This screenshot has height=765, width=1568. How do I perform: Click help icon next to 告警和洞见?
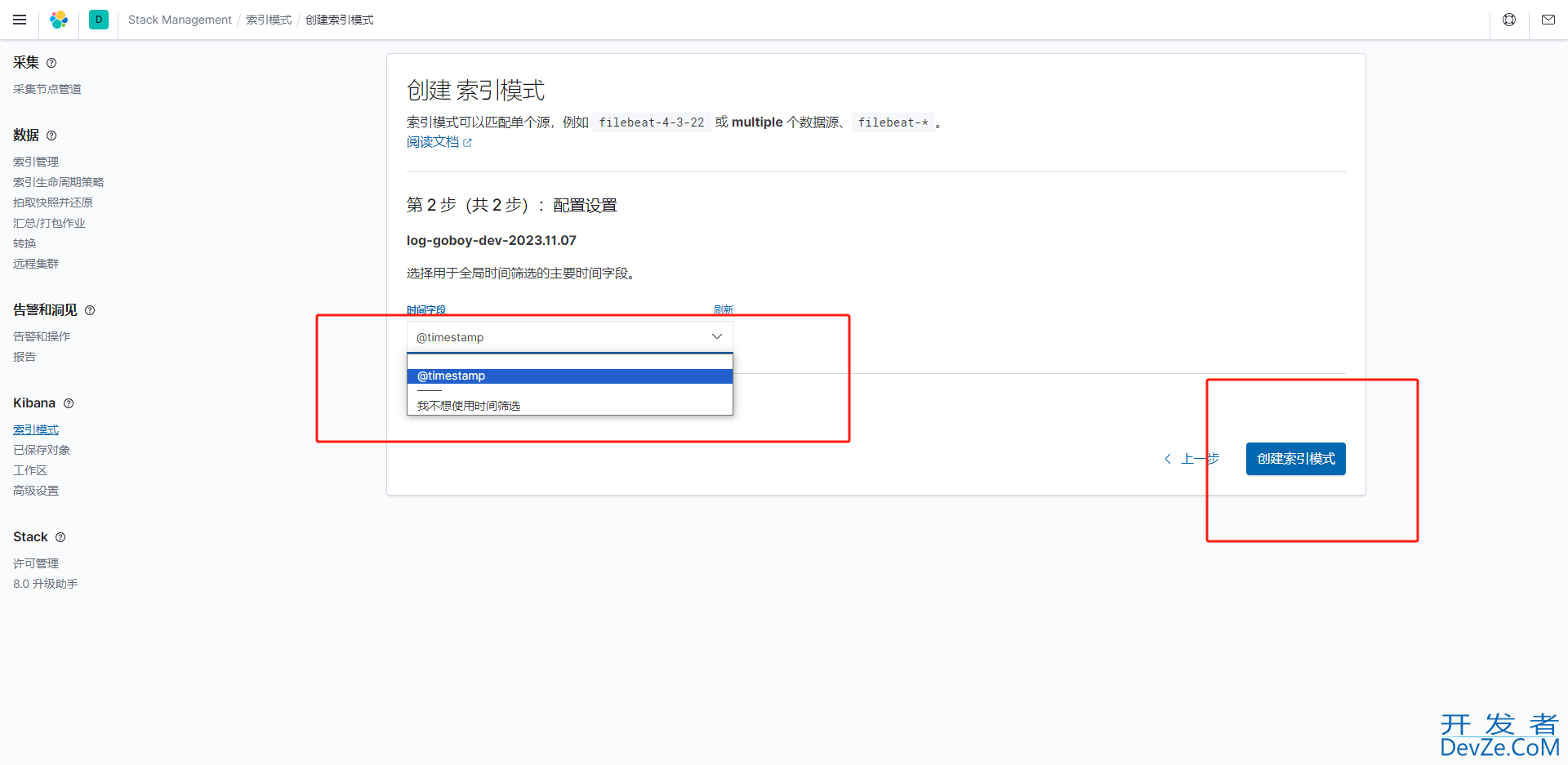click(90, 310)
